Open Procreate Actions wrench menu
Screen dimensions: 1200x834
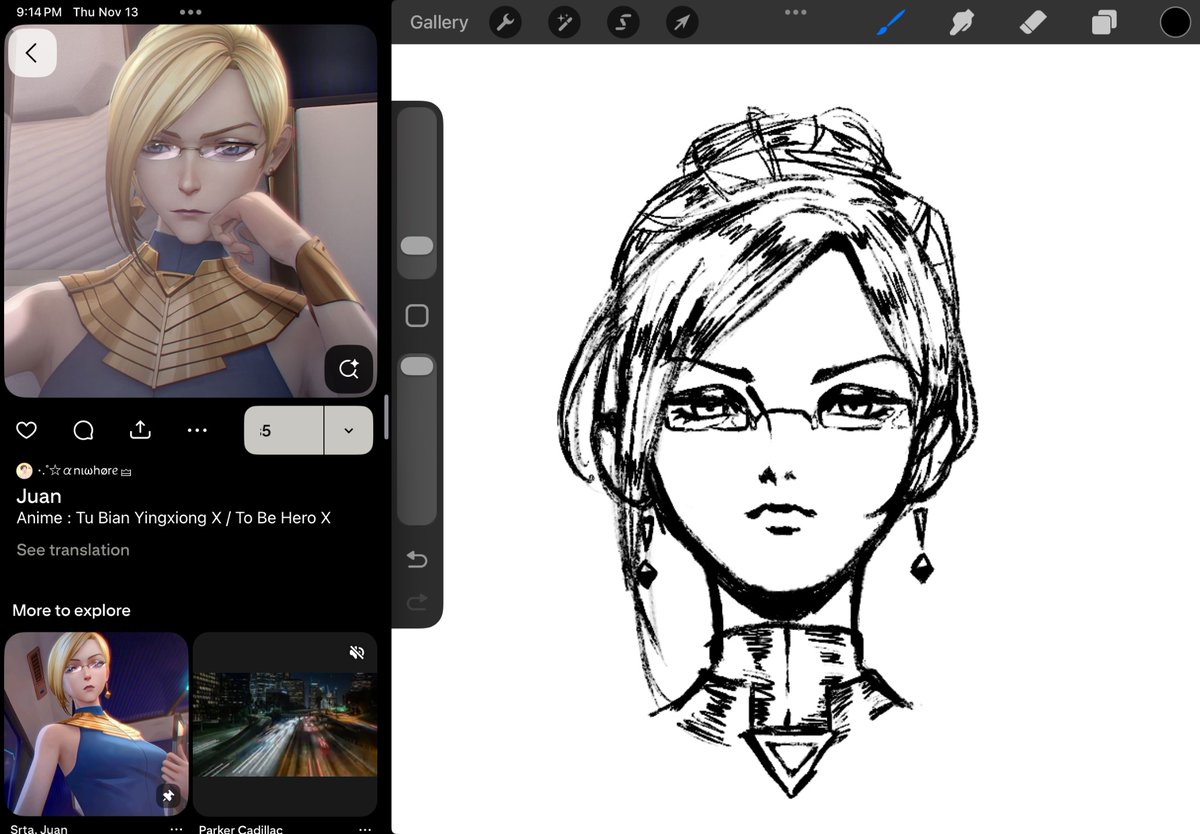tap(506, 22)
